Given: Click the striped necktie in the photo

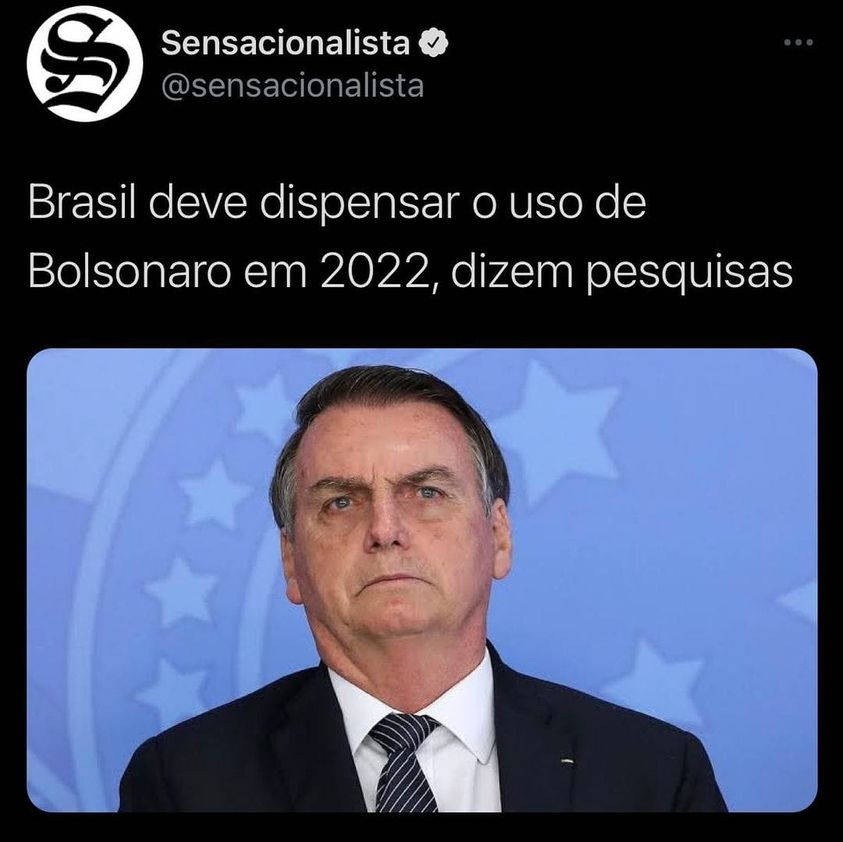Looking at the screenshot, I should point(404,762).
